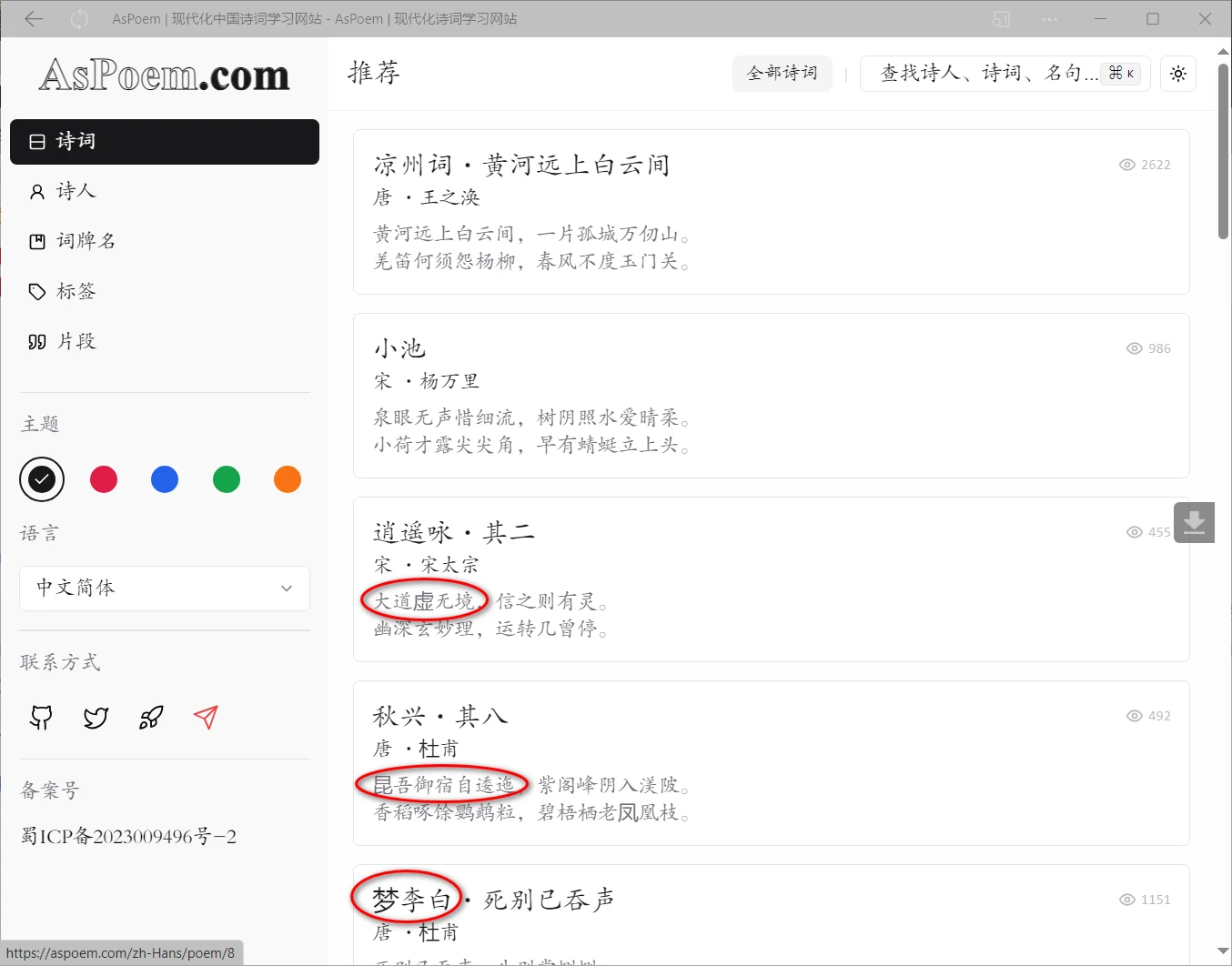
Task: Open the poem 凉州词·黄河远上白云间
Action: click(x=521, y=166)
